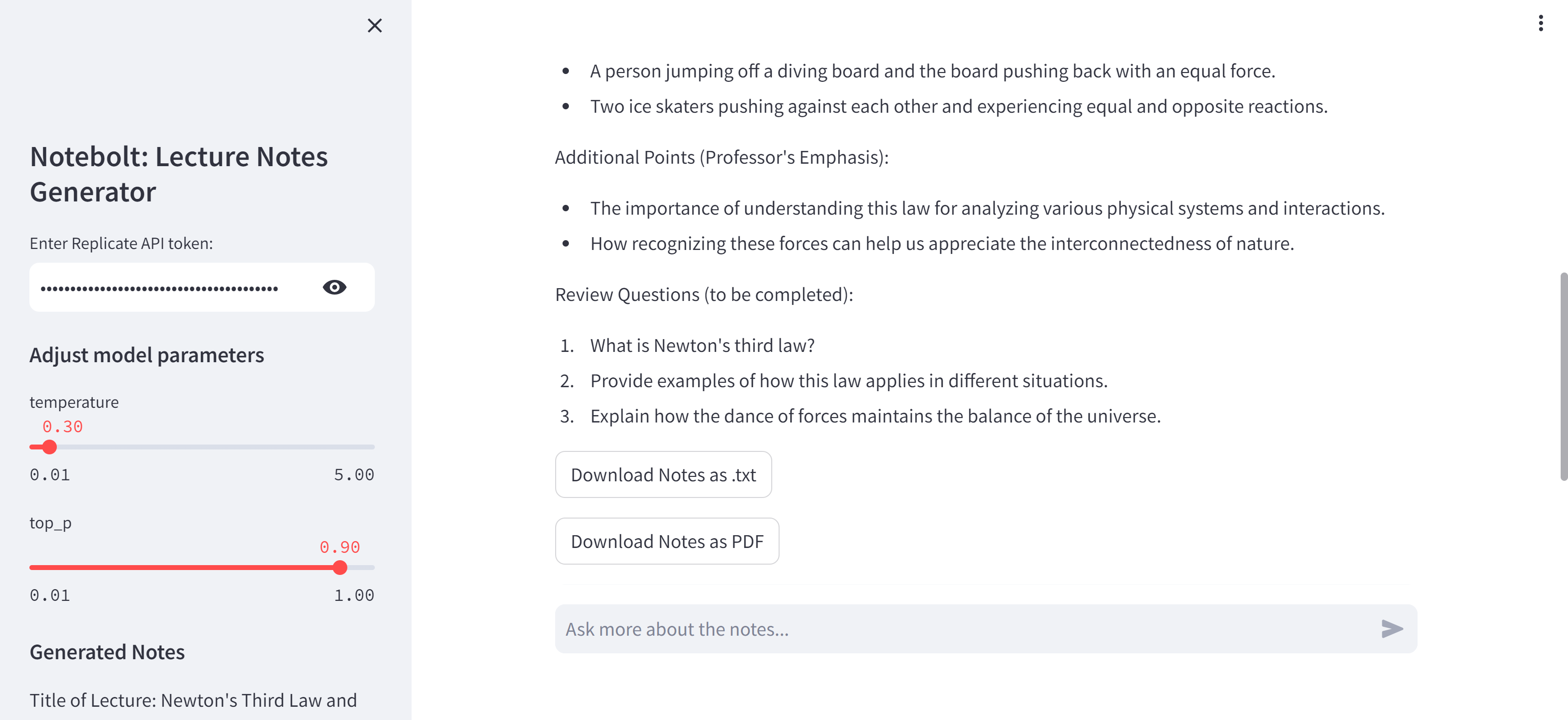Click the Additional Points (Professor's Emphasis) text
Image resolution: width=1568 pixels, height=720 pixels.
tap(722, 158)
